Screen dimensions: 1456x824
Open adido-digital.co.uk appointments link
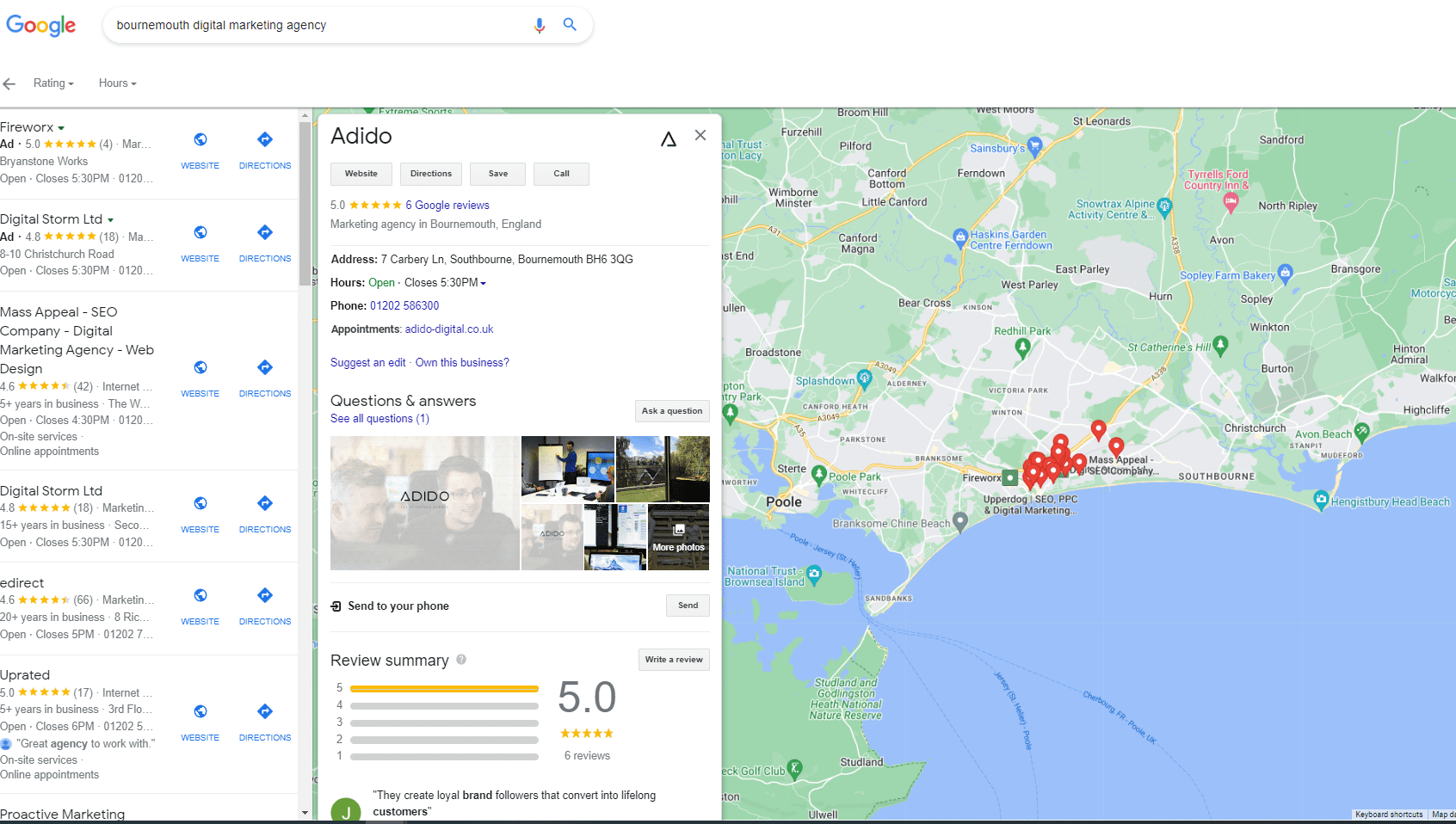tap(449, 329)
